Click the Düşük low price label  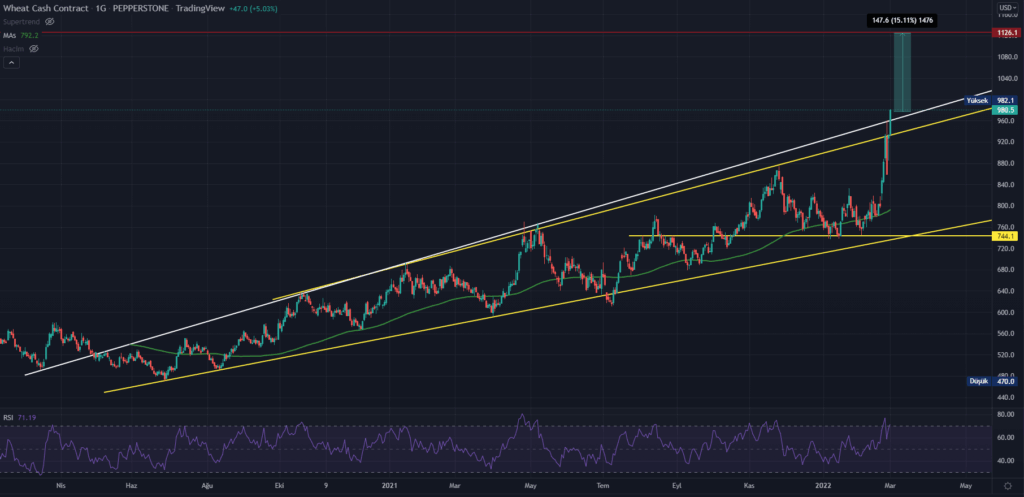pyautogui.click(x=978, y=381)
